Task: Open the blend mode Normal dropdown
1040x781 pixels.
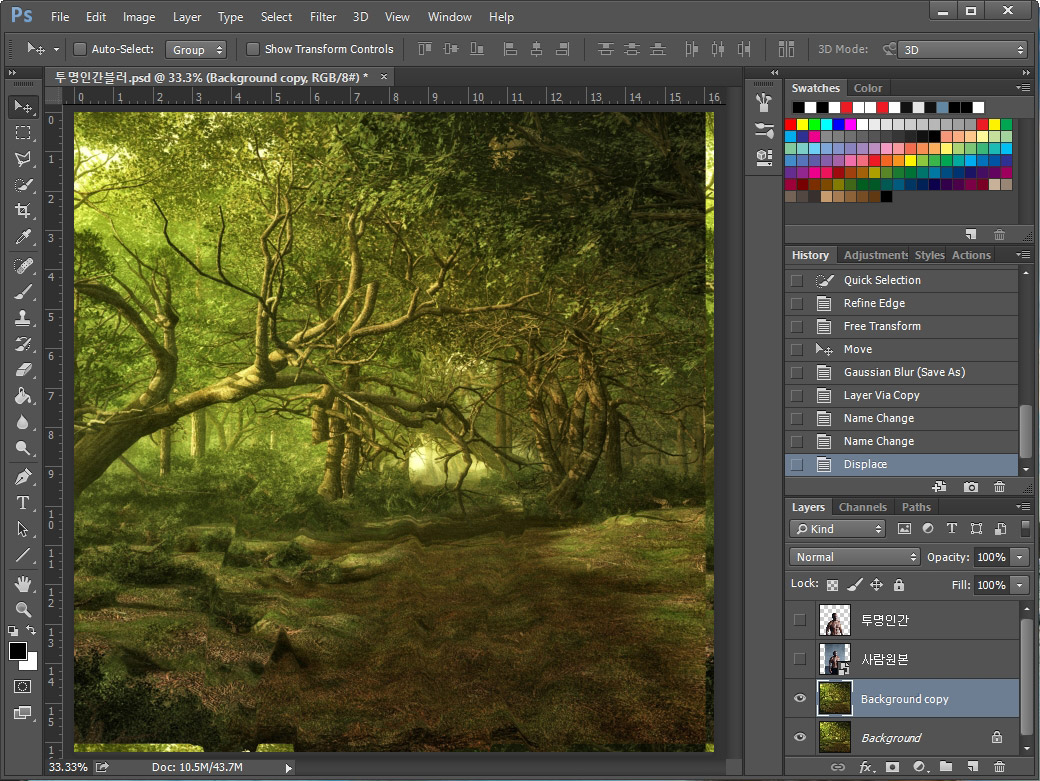Action: 855,557
